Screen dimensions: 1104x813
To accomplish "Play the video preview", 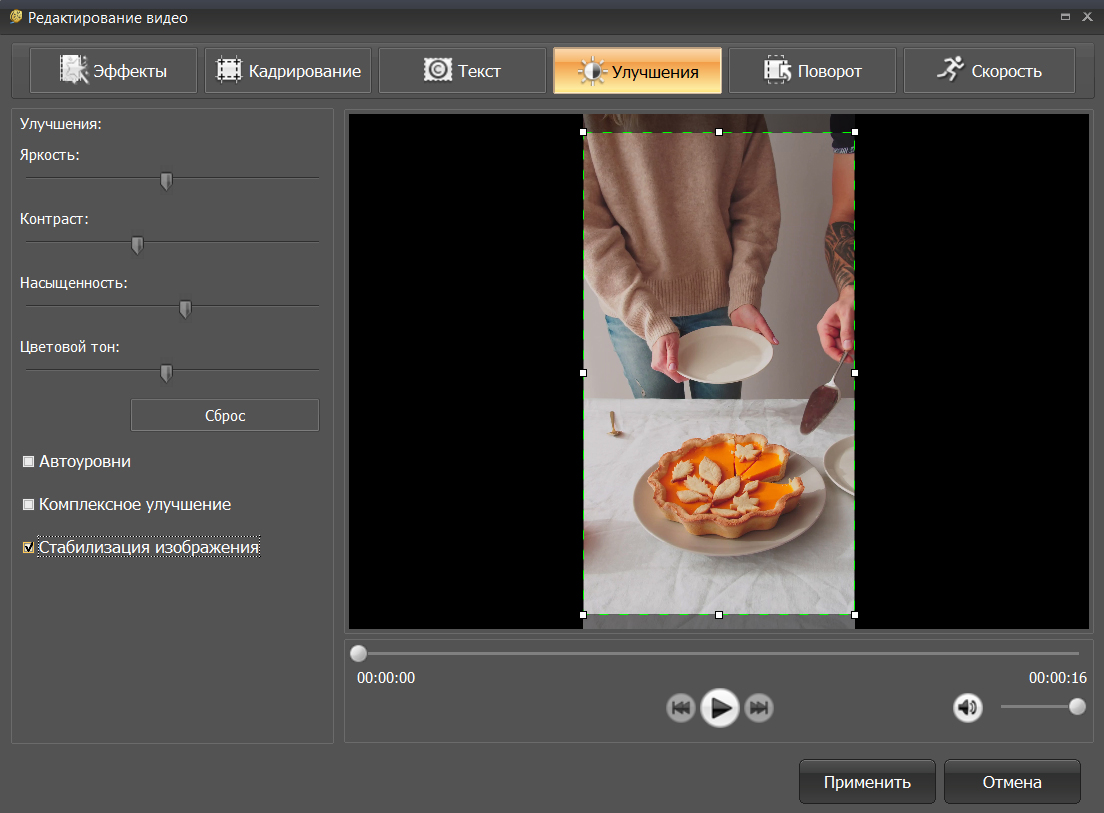I will [720, 707].
